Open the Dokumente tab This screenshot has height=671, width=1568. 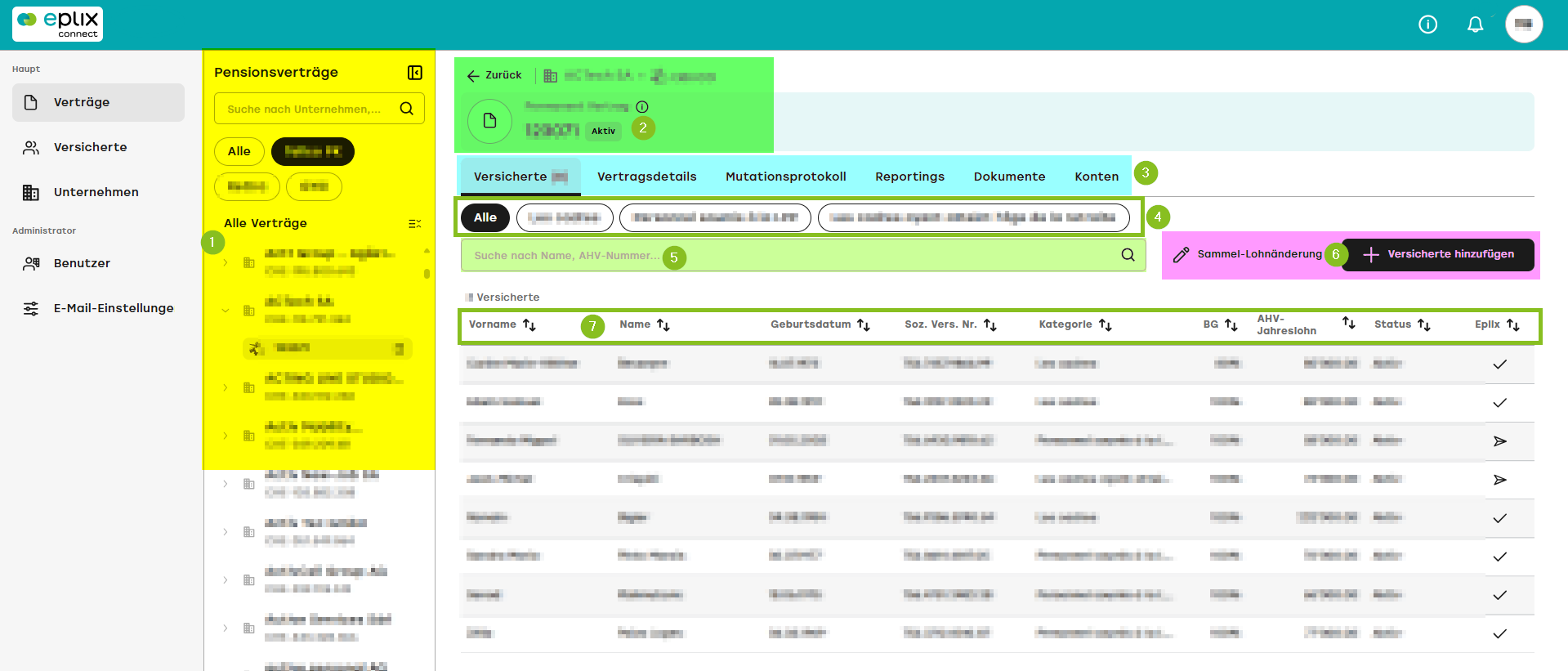click(x=1009, y=177)
